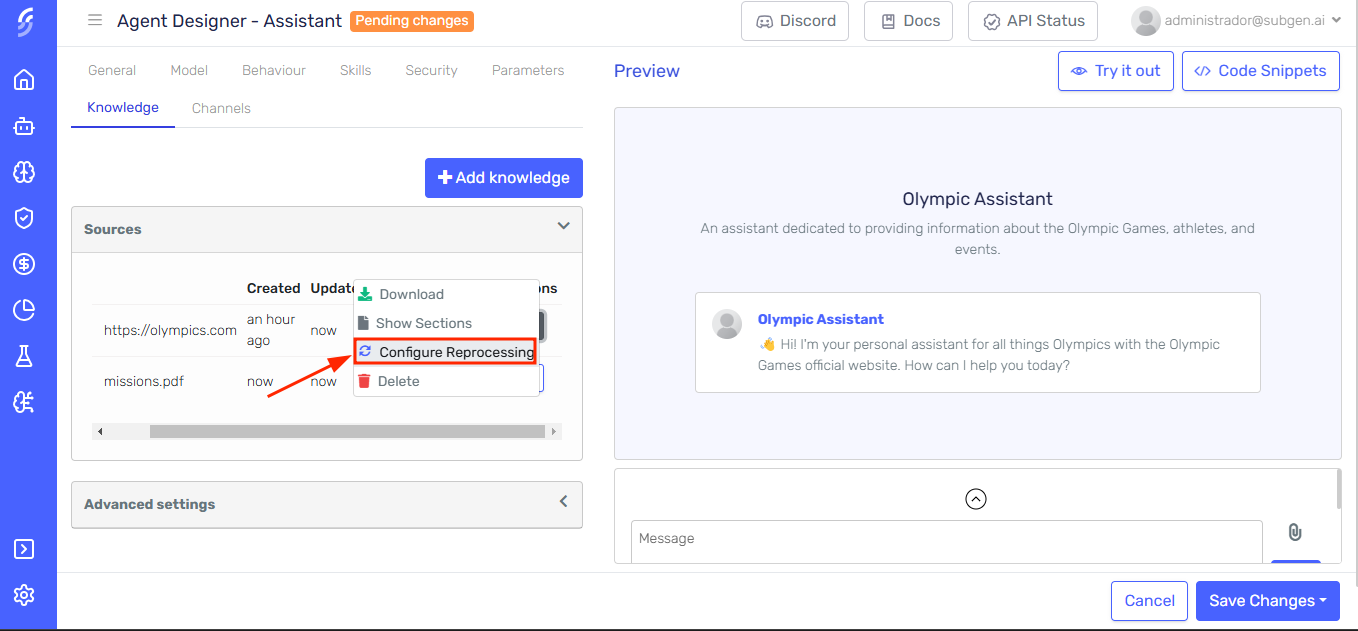Open the dollar billing icon in sidebar
This screenshot has height=631, width=1358.
tap(24, 264)
